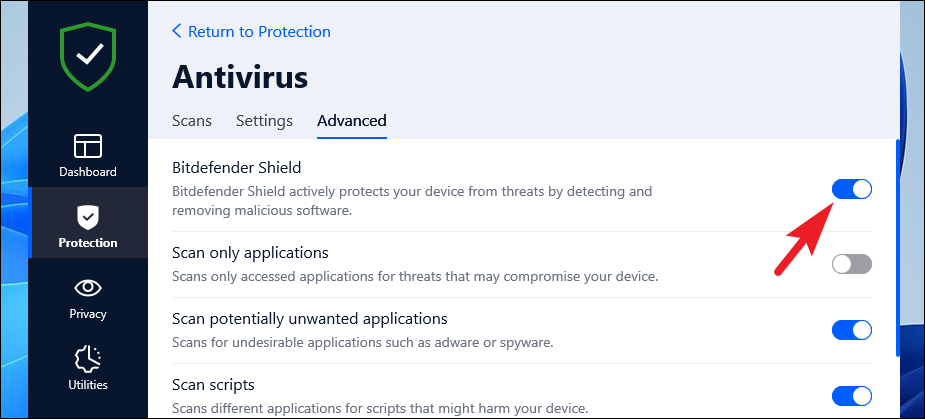Select the Advanced tab

point(352,121)
